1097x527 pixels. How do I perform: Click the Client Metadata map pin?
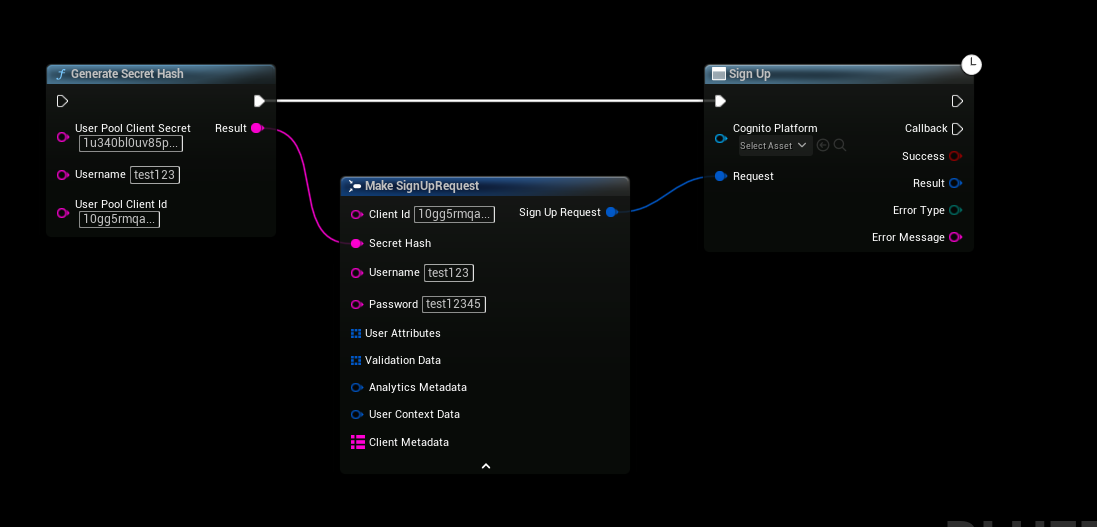[357, 442]
